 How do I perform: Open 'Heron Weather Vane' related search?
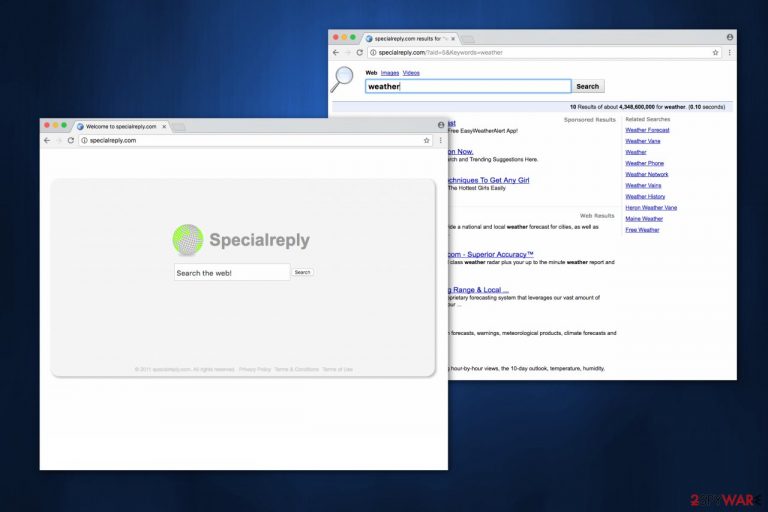coord(651,208)
